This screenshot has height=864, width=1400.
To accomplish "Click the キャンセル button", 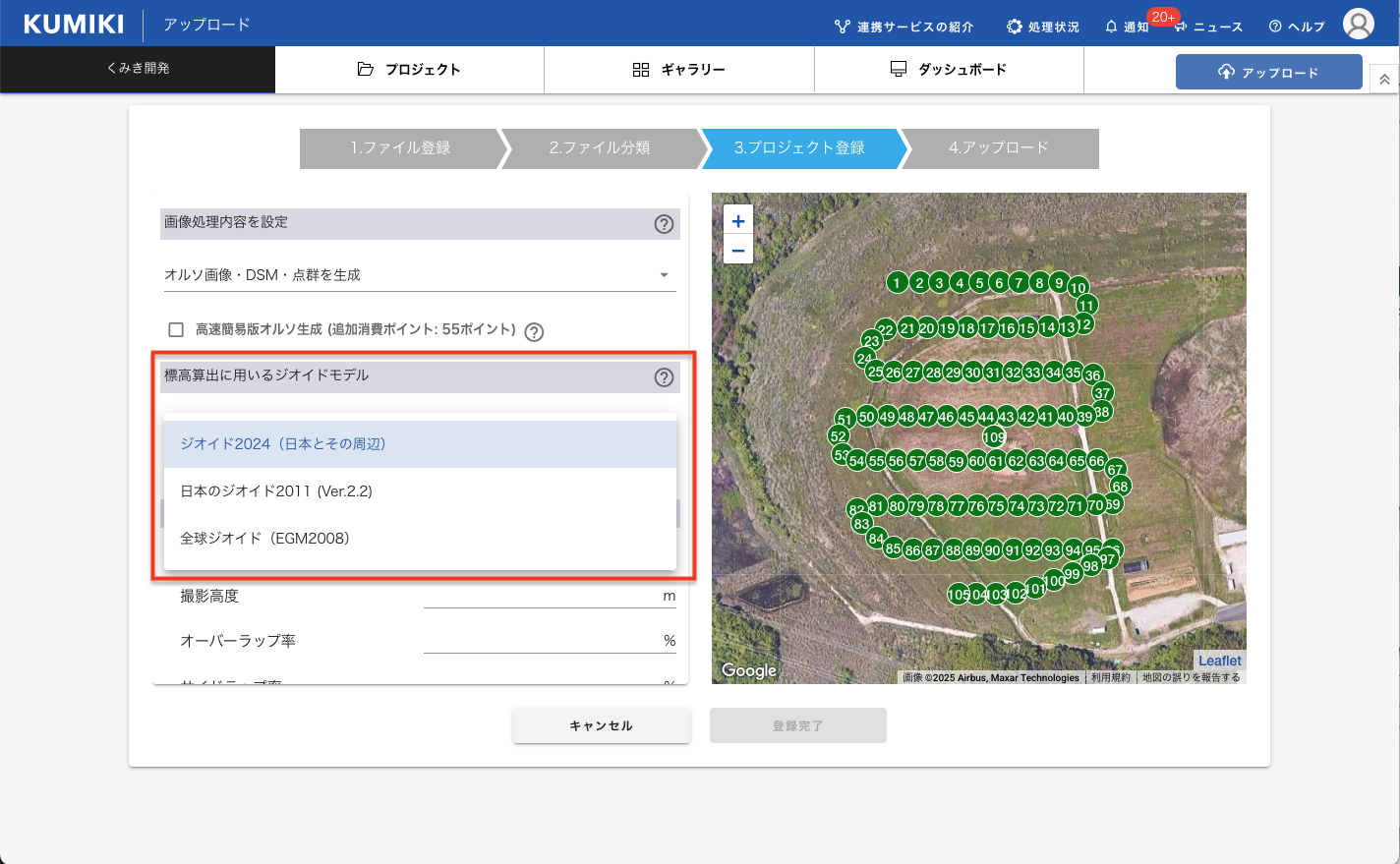I will (602, 725).
